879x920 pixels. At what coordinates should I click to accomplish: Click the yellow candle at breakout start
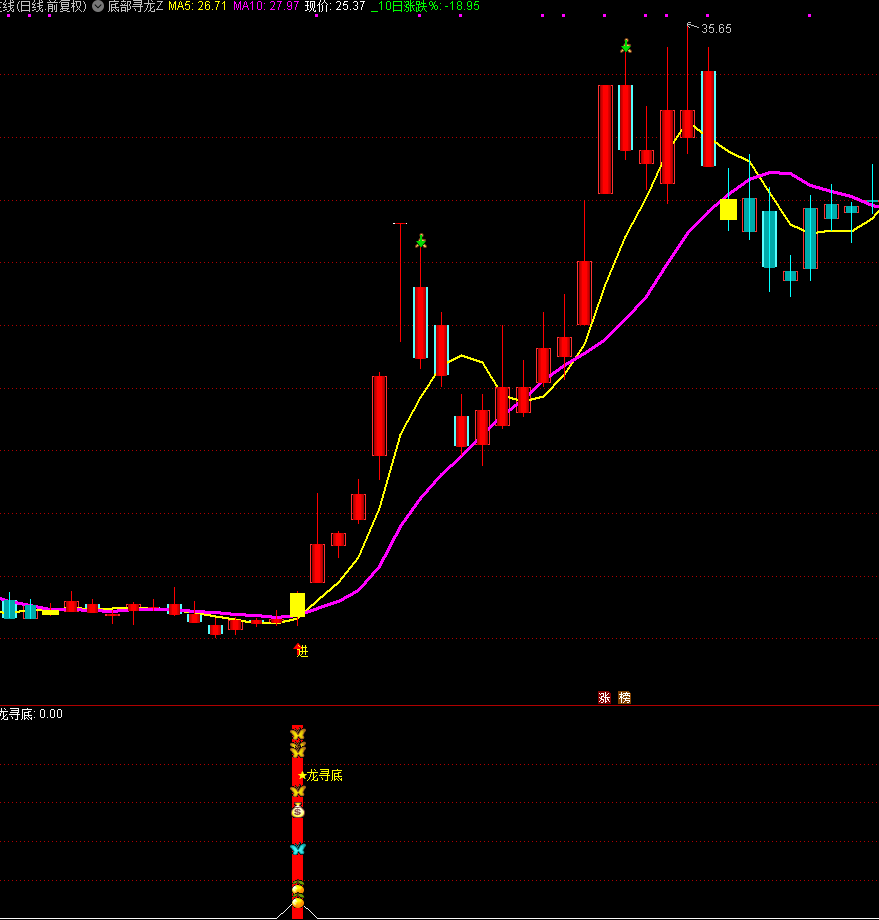pyautogui.click(x=297, y=605)
